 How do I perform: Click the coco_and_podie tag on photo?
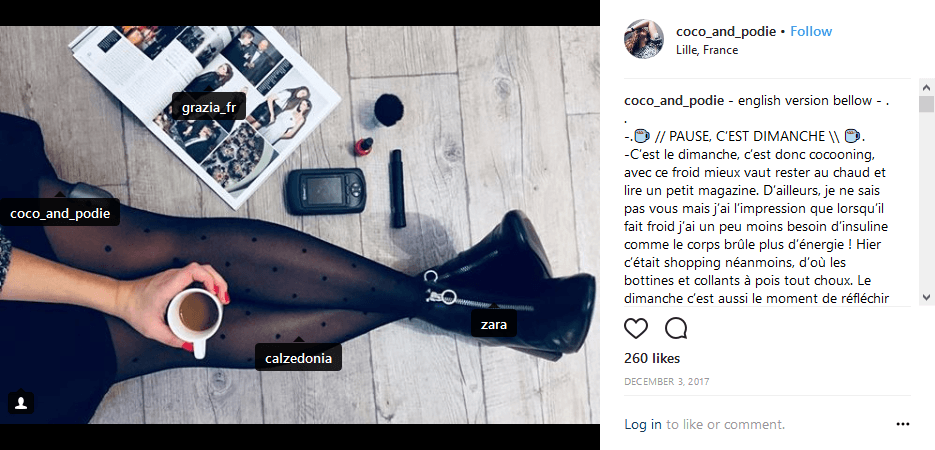point(60,213)
